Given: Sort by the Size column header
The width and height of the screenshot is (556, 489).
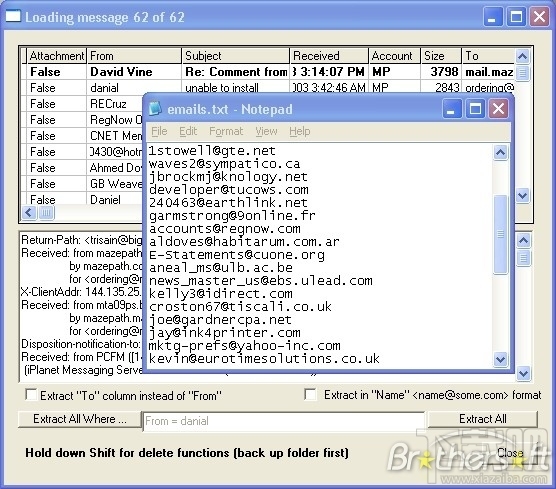Looking at the screenshot, I should [441, 56].
